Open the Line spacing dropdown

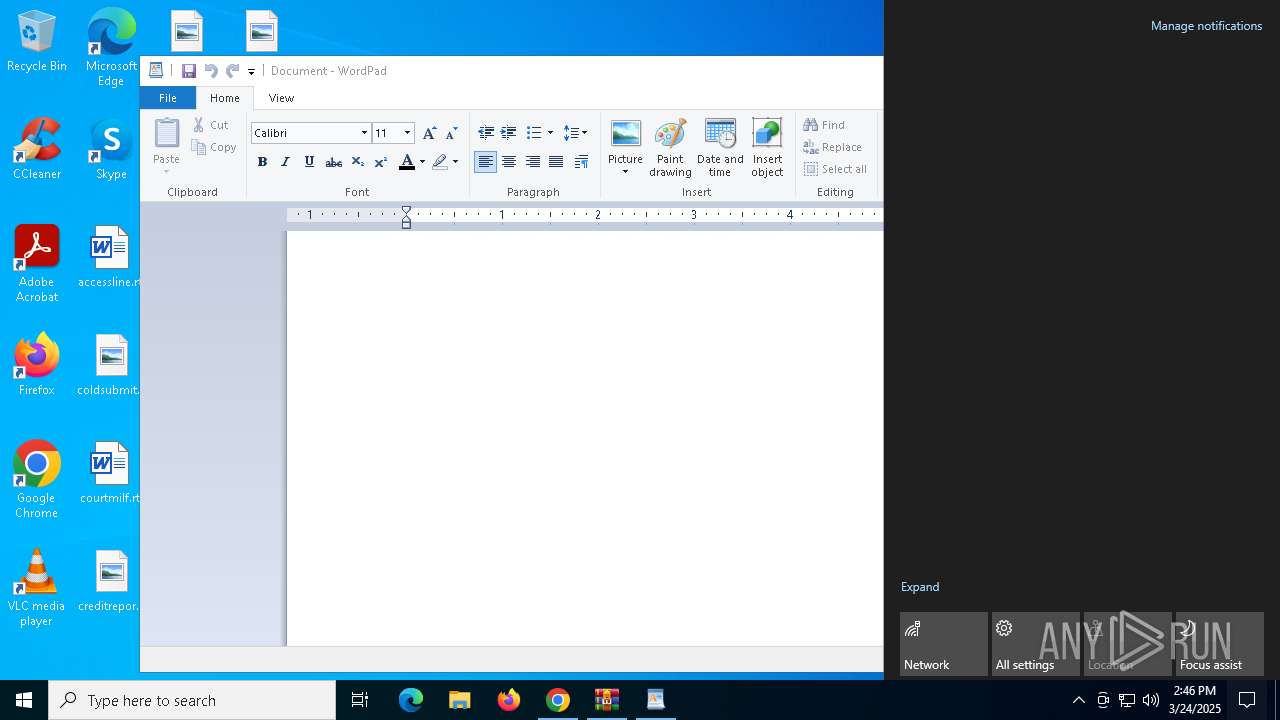point(575,133)
